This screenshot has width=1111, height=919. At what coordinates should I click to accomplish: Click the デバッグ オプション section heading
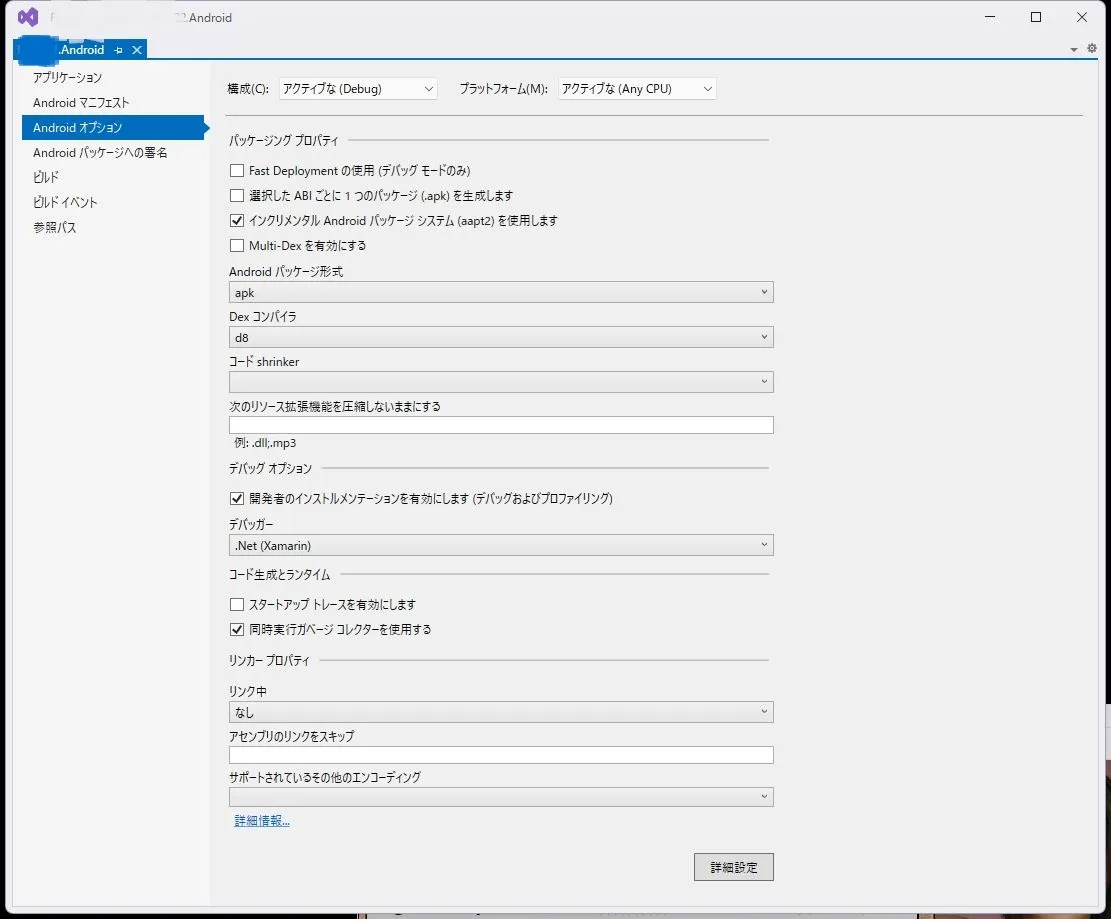click(270, 468)
